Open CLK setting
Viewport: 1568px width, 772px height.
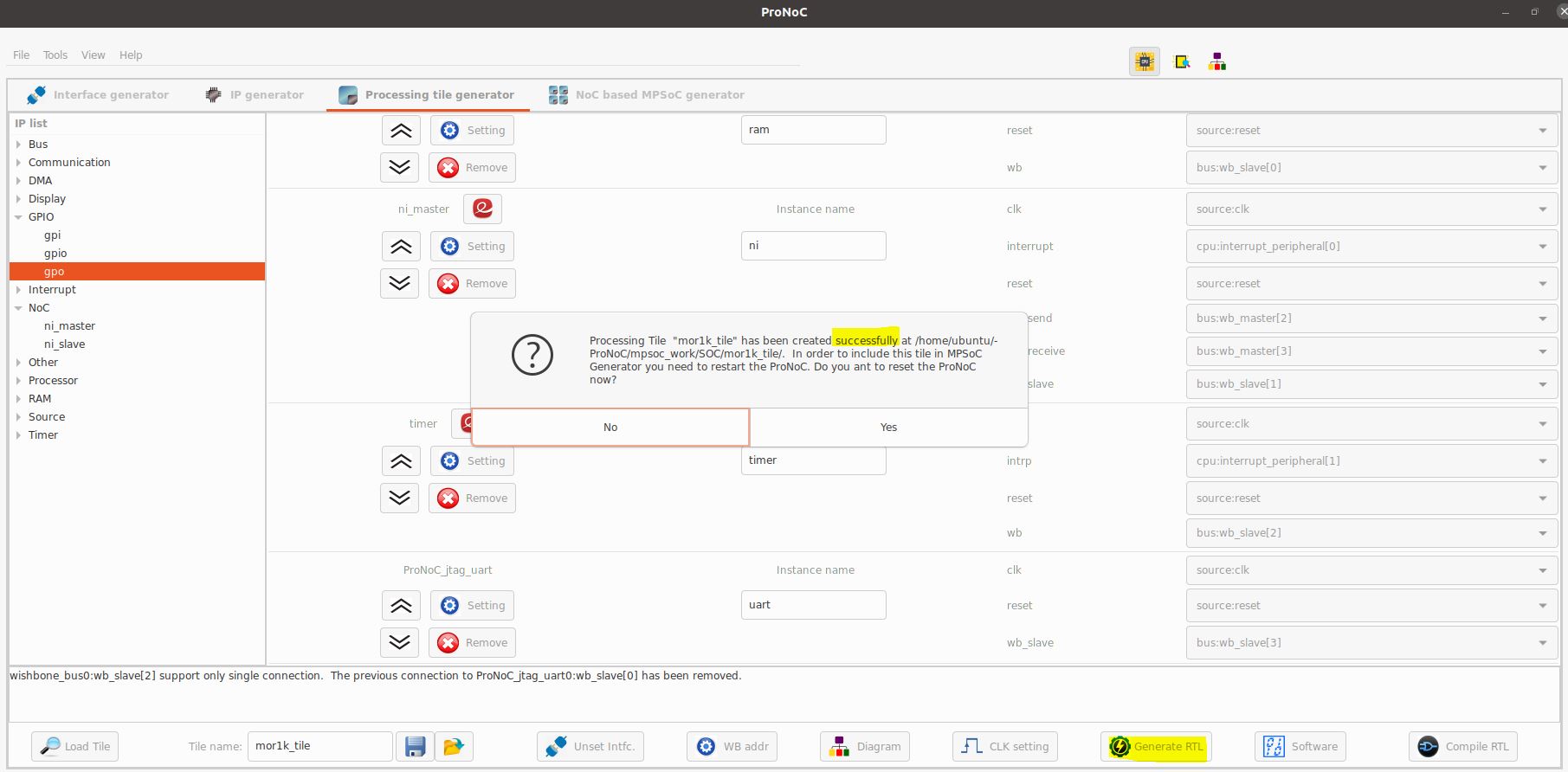click(x=1005, y=746)
